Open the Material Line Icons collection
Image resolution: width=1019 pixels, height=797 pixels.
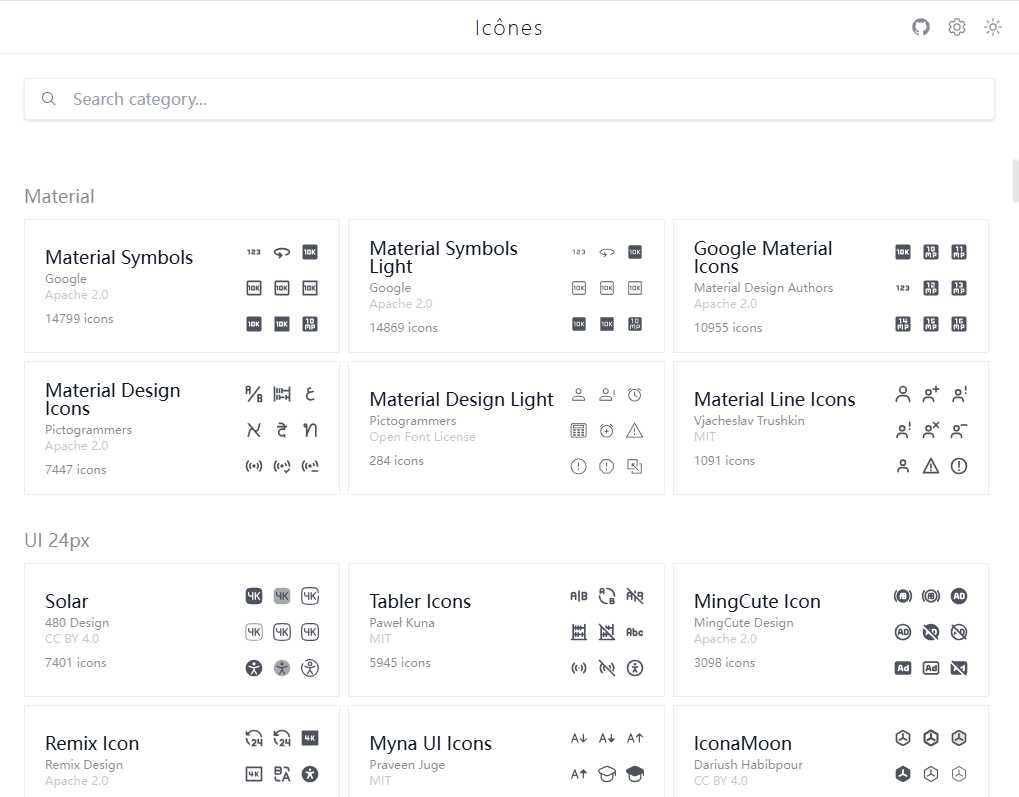[x=774, y=400]
